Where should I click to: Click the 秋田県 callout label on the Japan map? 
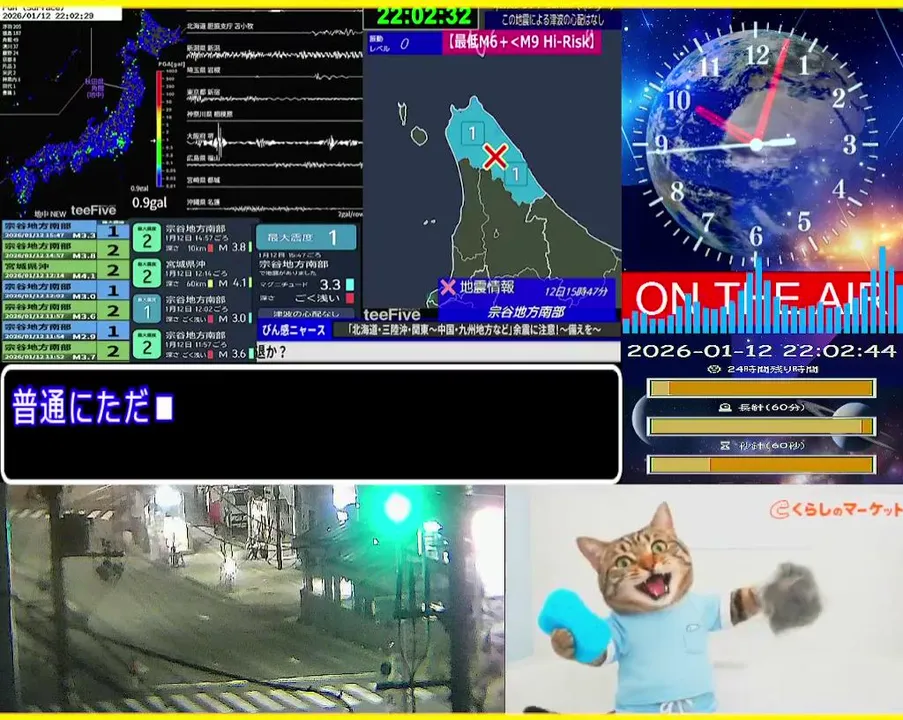click(x=95, y=88)
